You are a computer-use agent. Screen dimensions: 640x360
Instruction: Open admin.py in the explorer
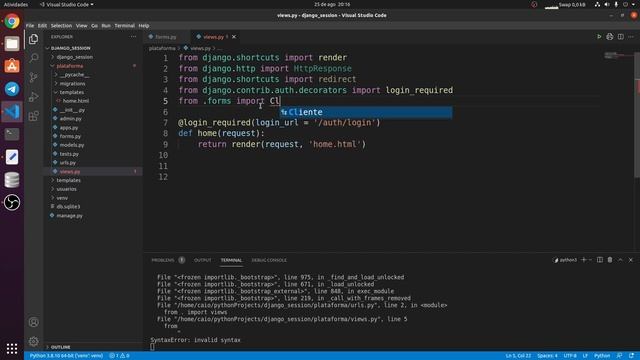71,119
